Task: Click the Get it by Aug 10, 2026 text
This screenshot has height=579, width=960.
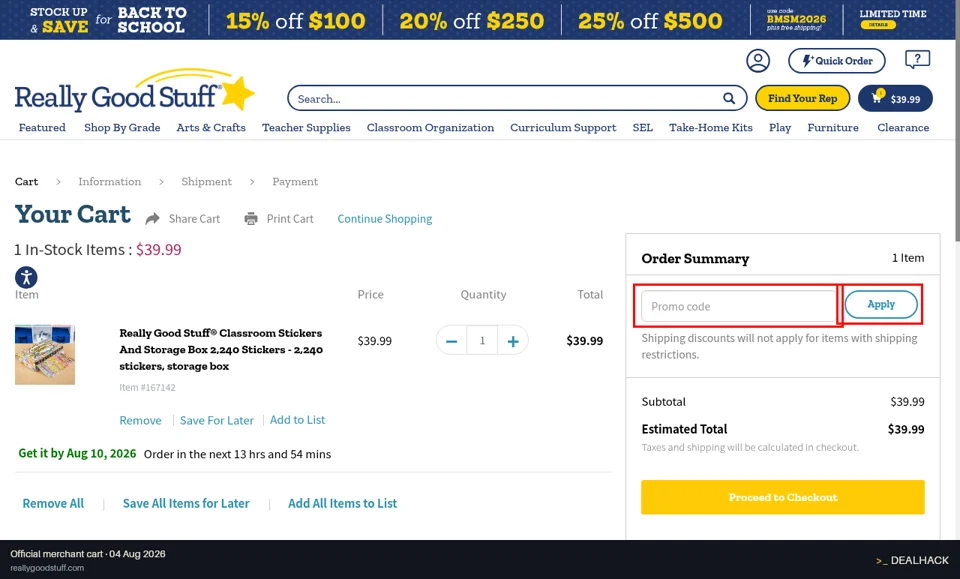Action: coord(77,454)
